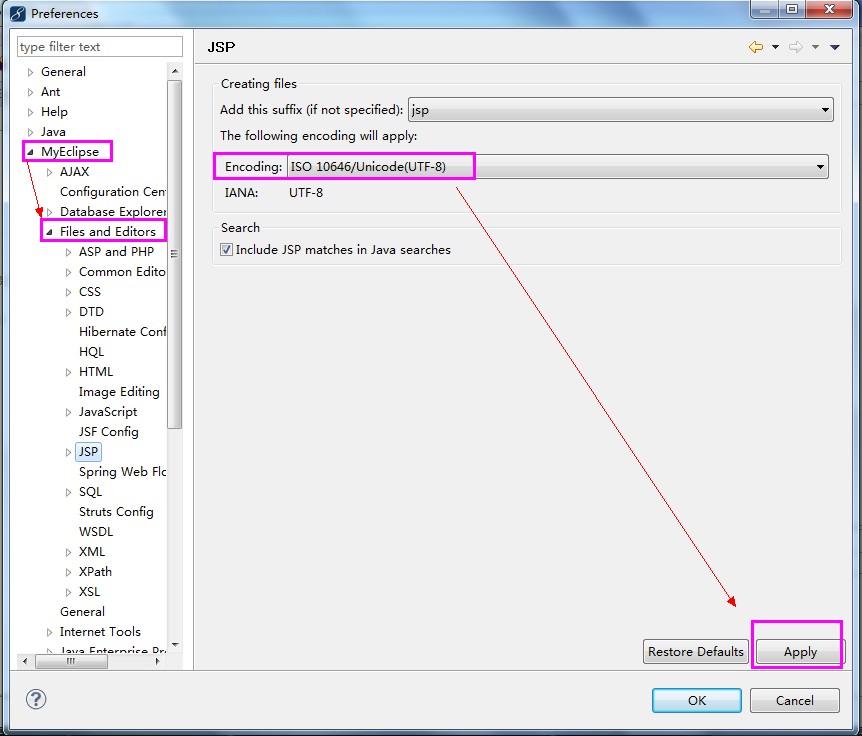Viewport: 862px width, 736px height.
Task: Select the JSF Config tree item
Action: (109, 432)
